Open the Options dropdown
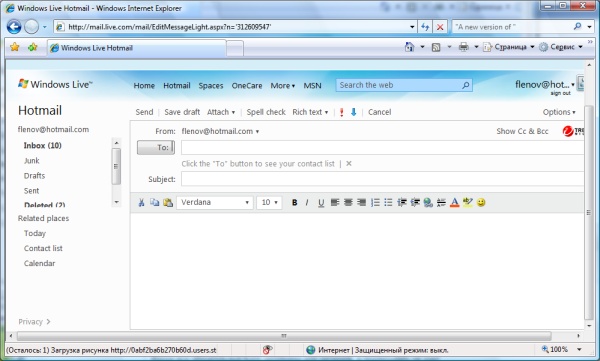 (559, 112)
